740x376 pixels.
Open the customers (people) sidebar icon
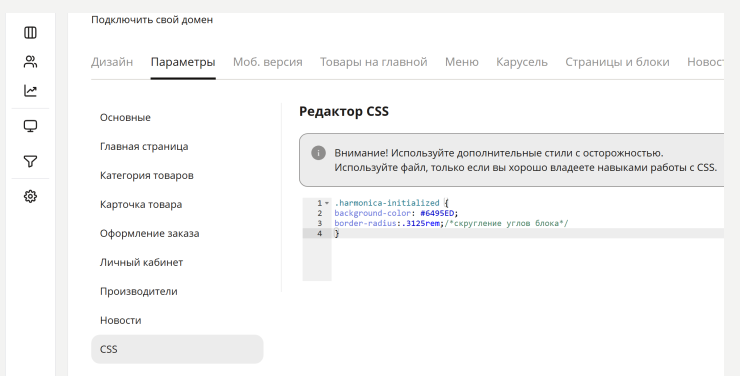coord(30,62)
